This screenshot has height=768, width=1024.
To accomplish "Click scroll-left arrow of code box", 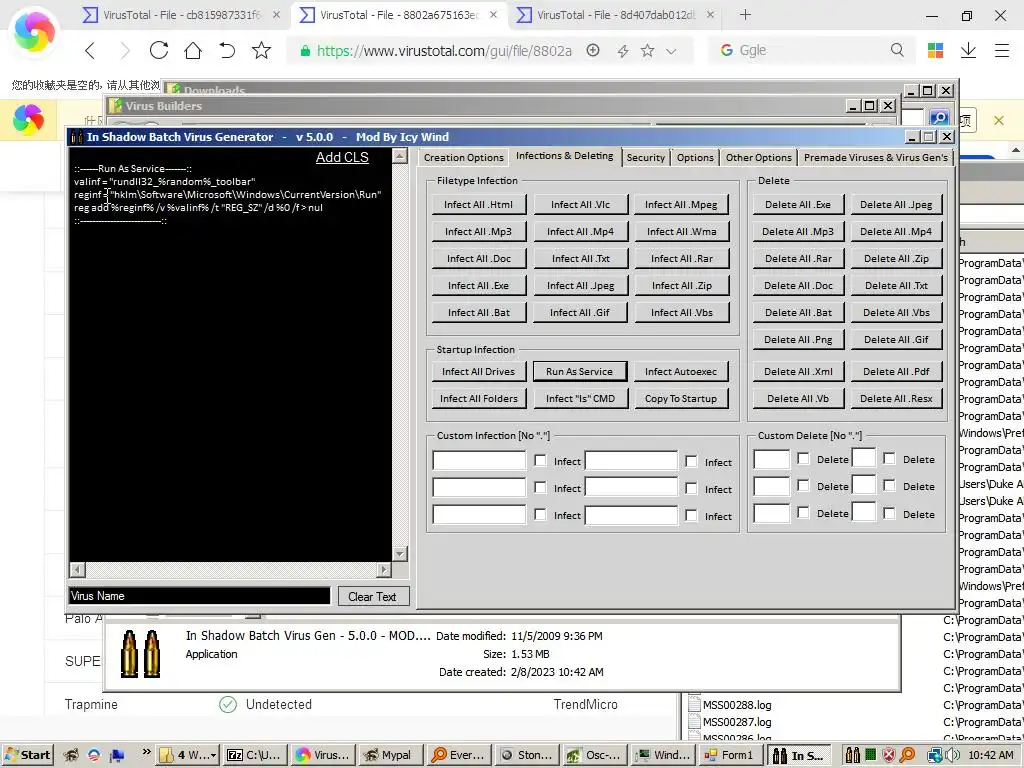I will pyautogui.click(x=77, y=569).
